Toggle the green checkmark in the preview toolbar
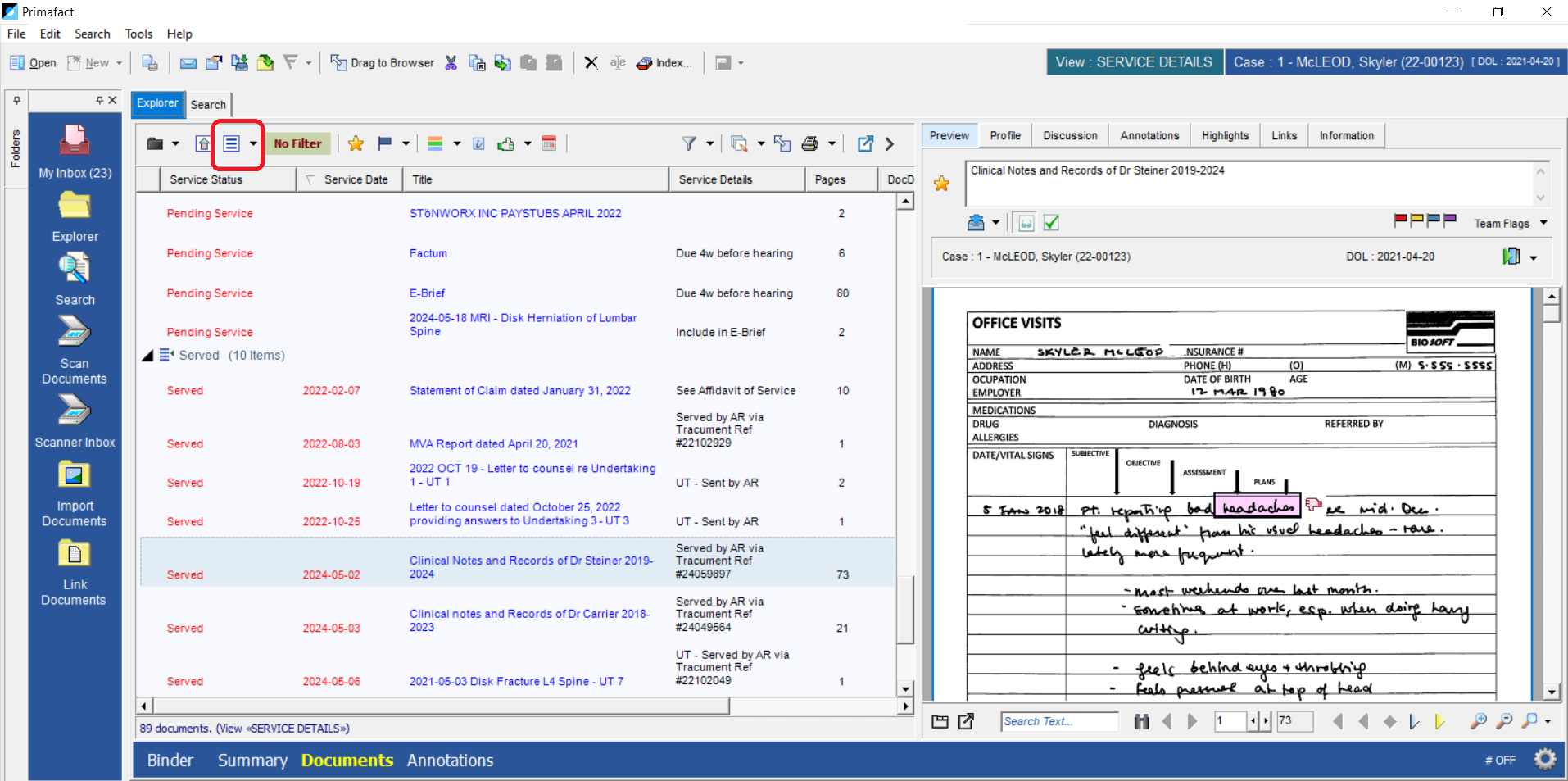This screenshot has width=1568, height=781. tap(1052, 223)
